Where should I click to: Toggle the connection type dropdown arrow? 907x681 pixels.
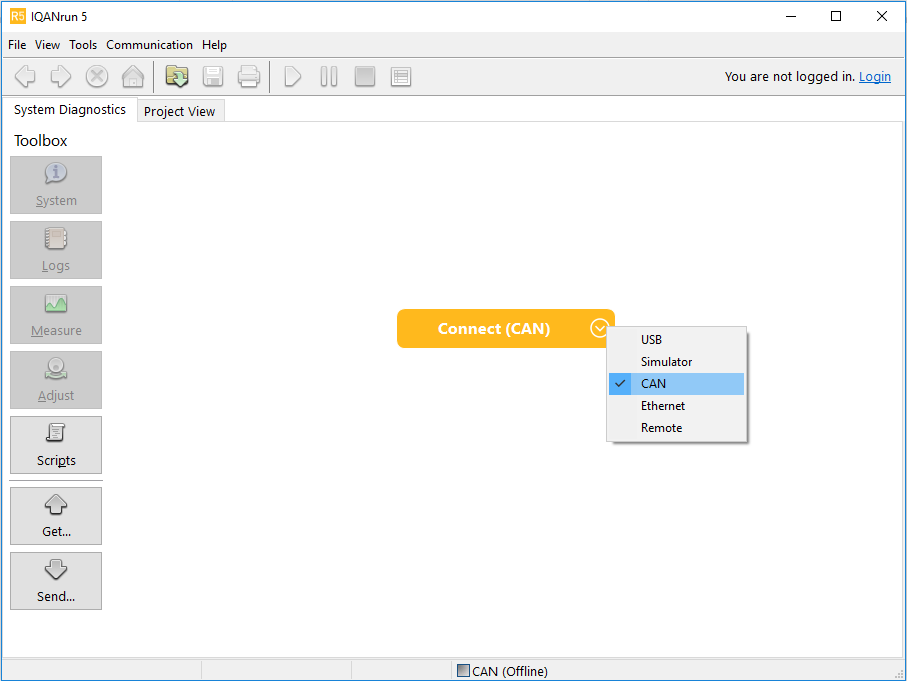599,329
